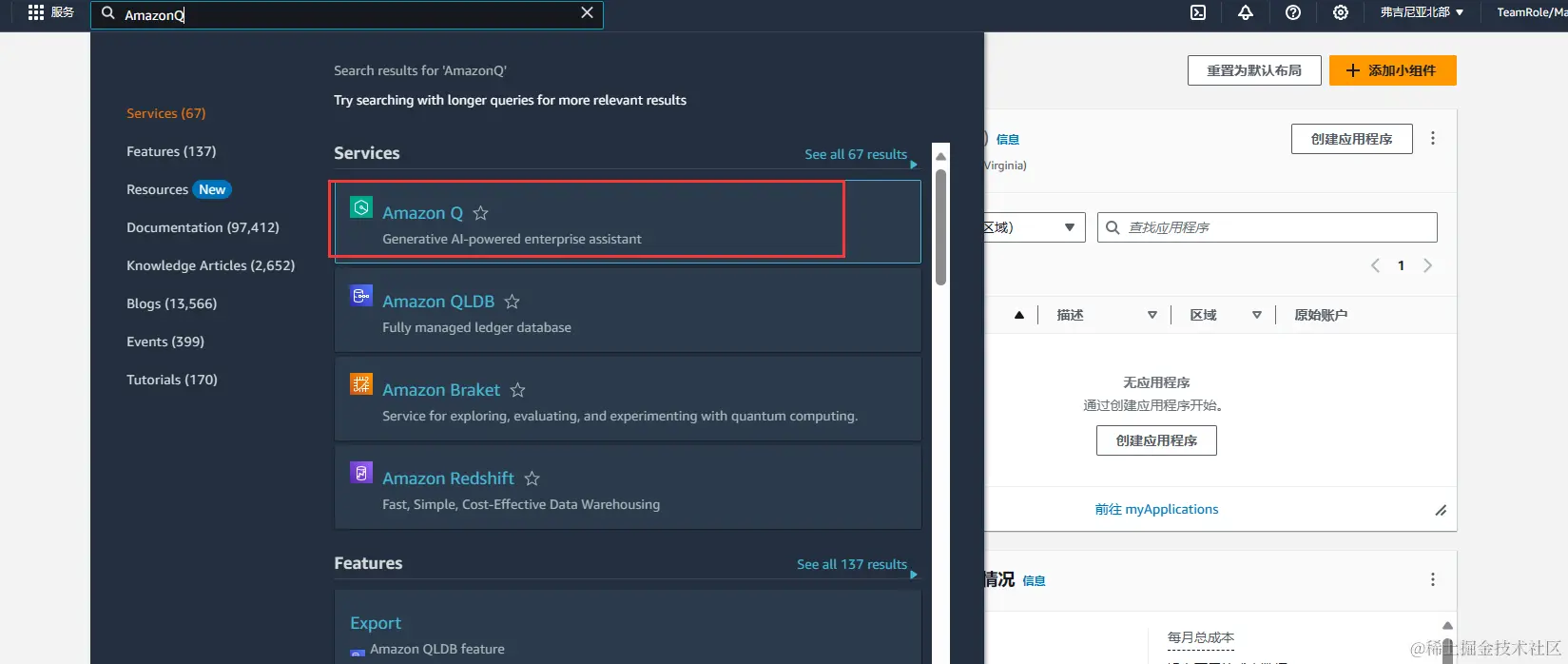Open 前往 myApplications link

point(1156,509)
